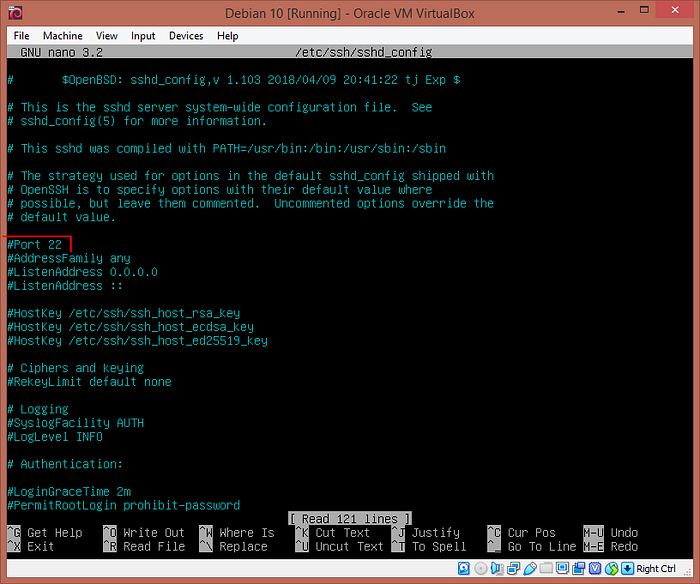Click the Undo shortcut label
Screen dimensions: 700x584
pyautogui.click(x=625, y=533)
